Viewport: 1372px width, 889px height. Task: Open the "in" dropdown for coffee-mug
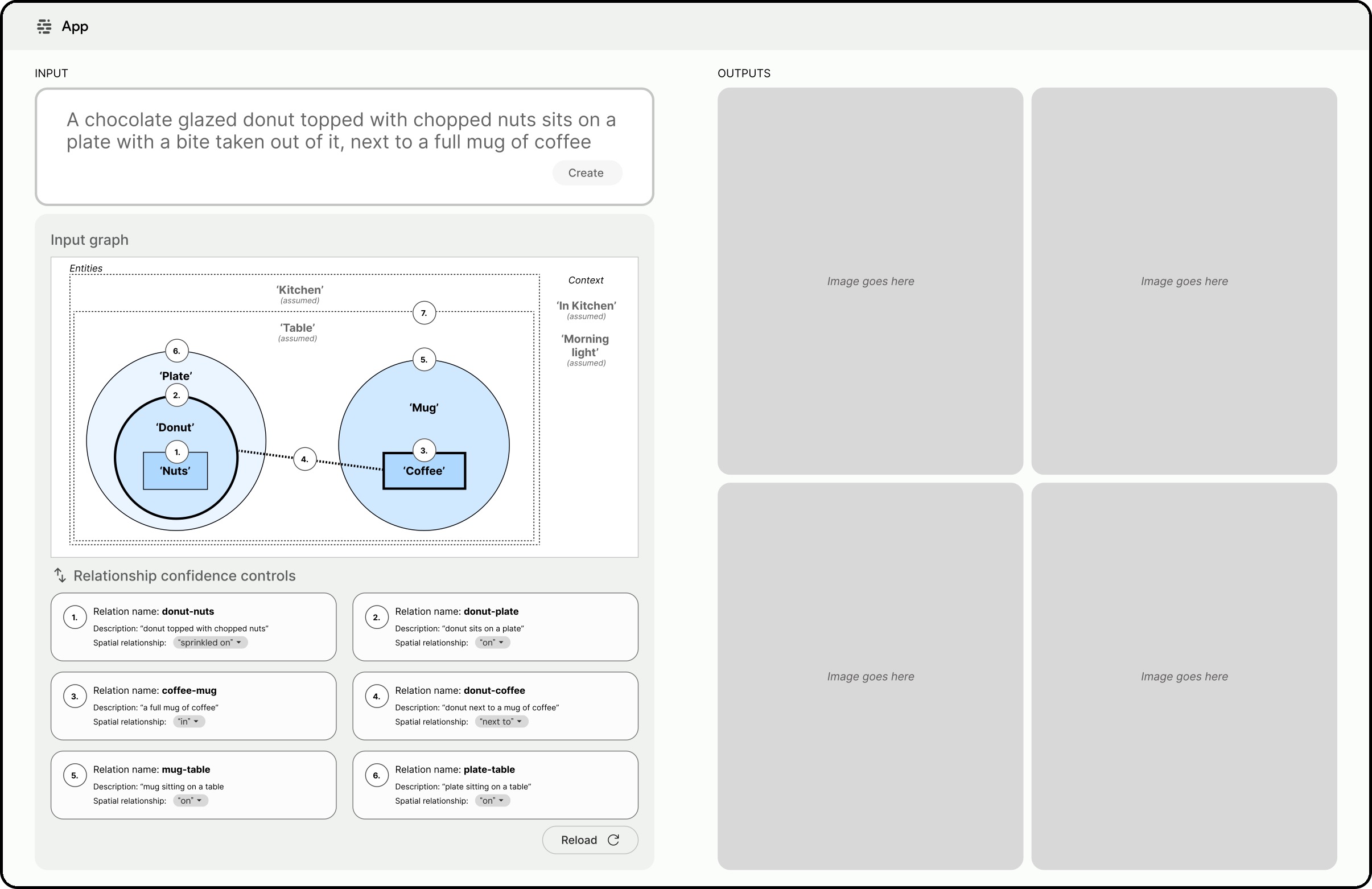[188, 722]
